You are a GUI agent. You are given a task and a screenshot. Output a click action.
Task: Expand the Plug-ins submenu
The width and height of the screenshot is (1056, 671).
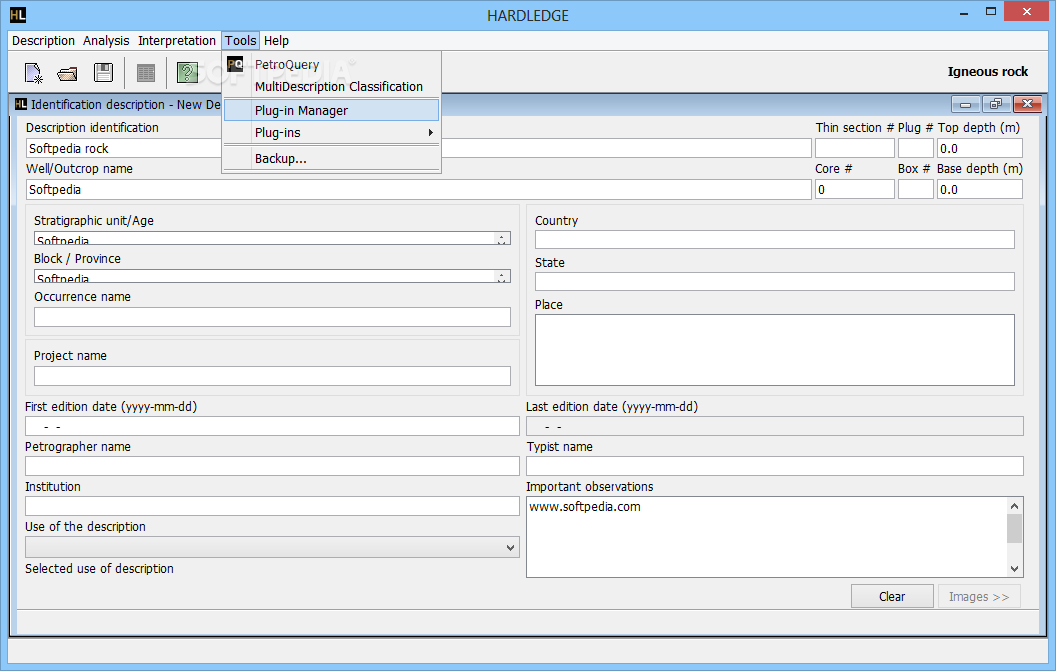332,133
